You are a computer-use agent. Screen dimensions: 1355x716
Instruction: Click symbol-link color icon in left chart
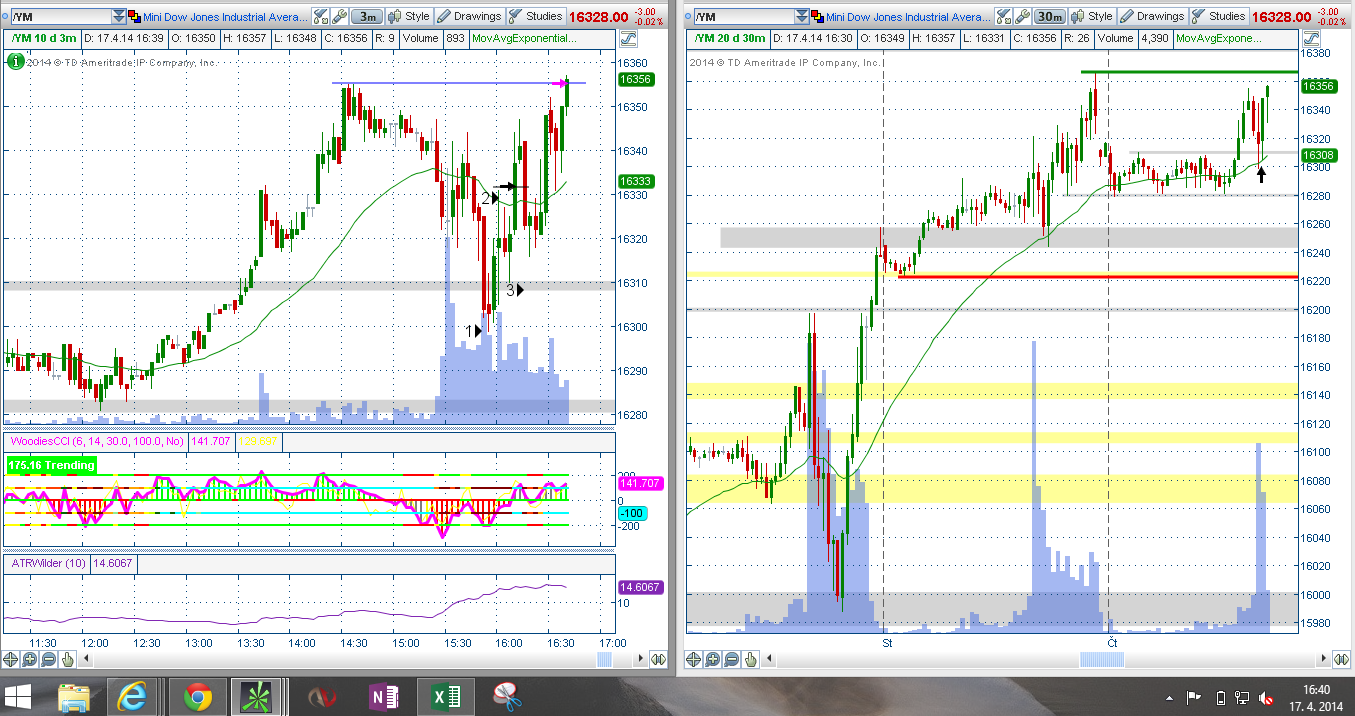tap(136, 16)
